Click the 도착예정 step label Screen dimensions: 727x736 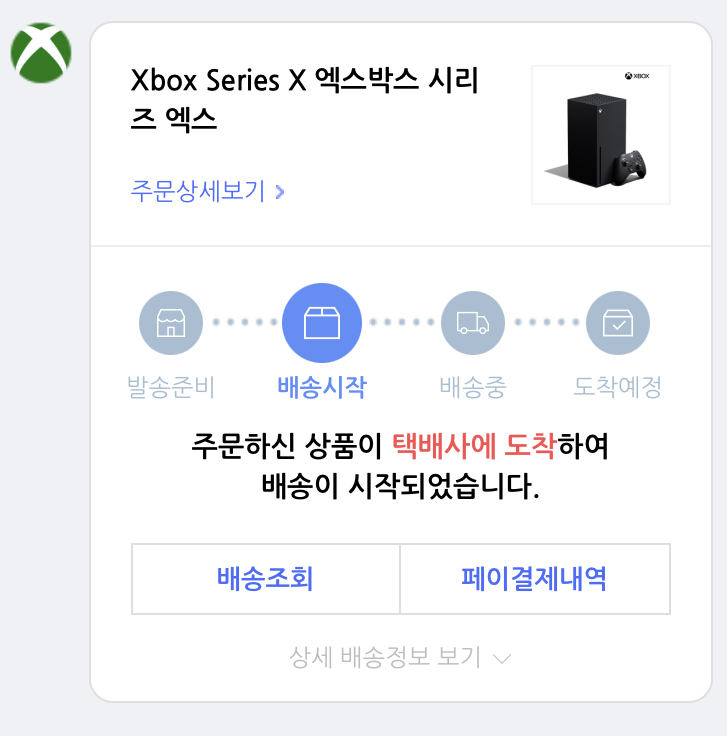click(x=618, y=388)
